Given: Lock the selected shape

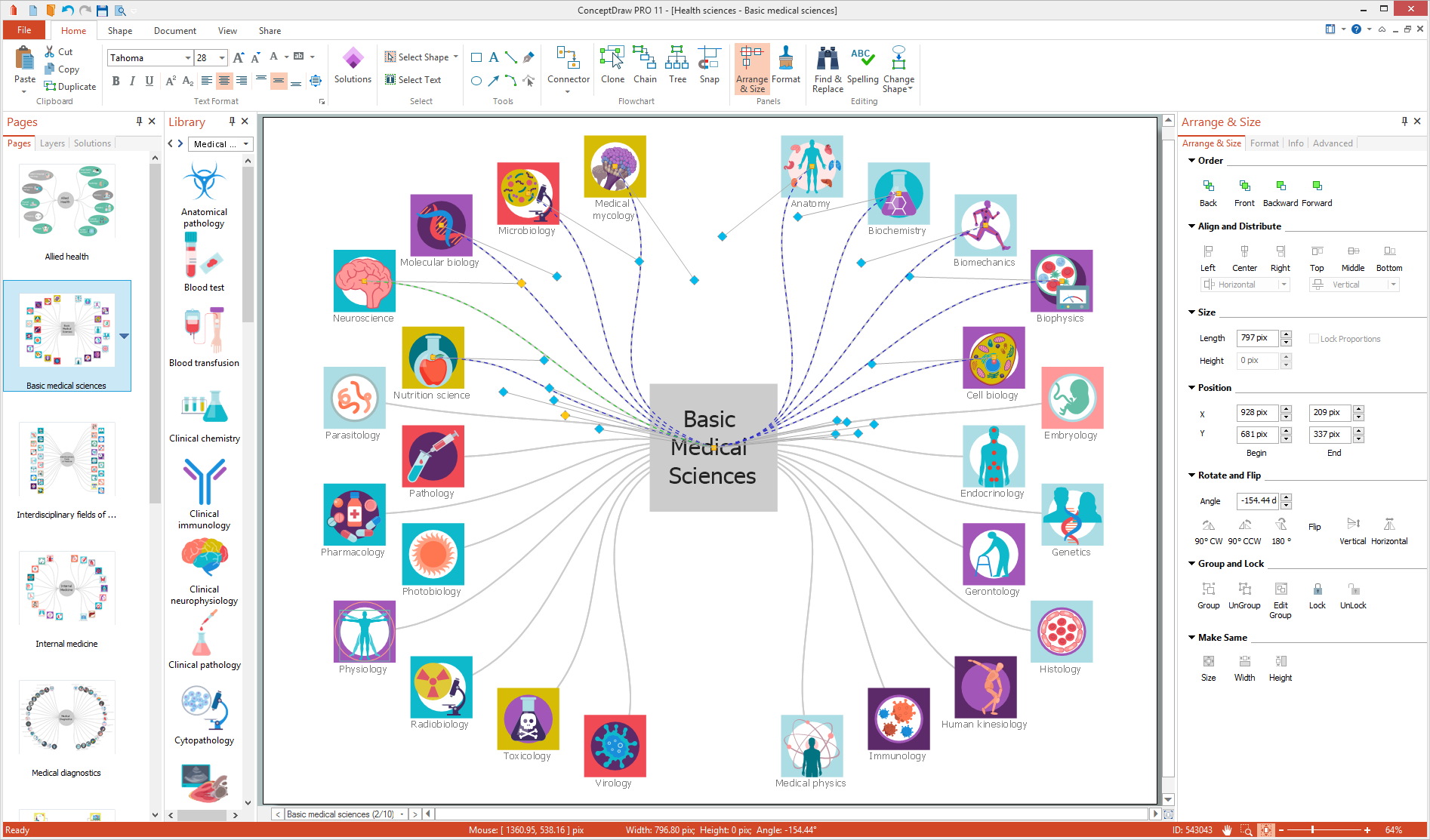Looking at the screenshot, I should point(1317,595).
